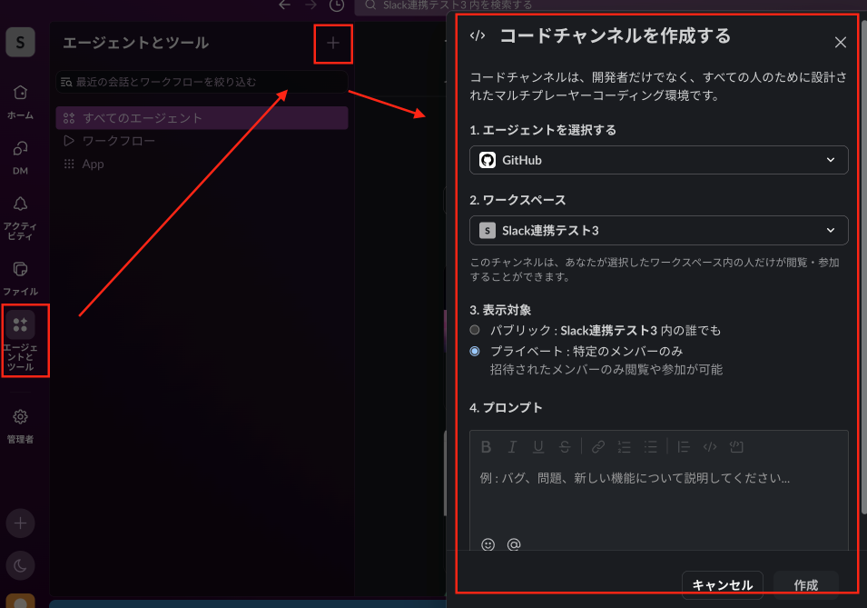Viewport: 867px width, 608px height.
Task: Open DM section in sidebar
Action: click(20, 158)
